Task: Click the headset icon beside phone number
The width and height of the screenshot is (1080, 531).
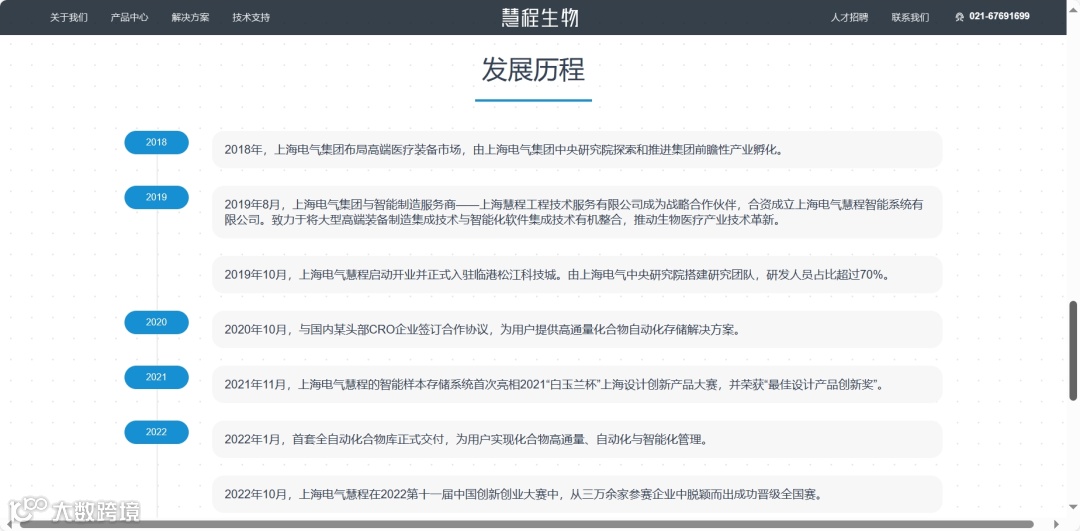Action: [959, 17]
